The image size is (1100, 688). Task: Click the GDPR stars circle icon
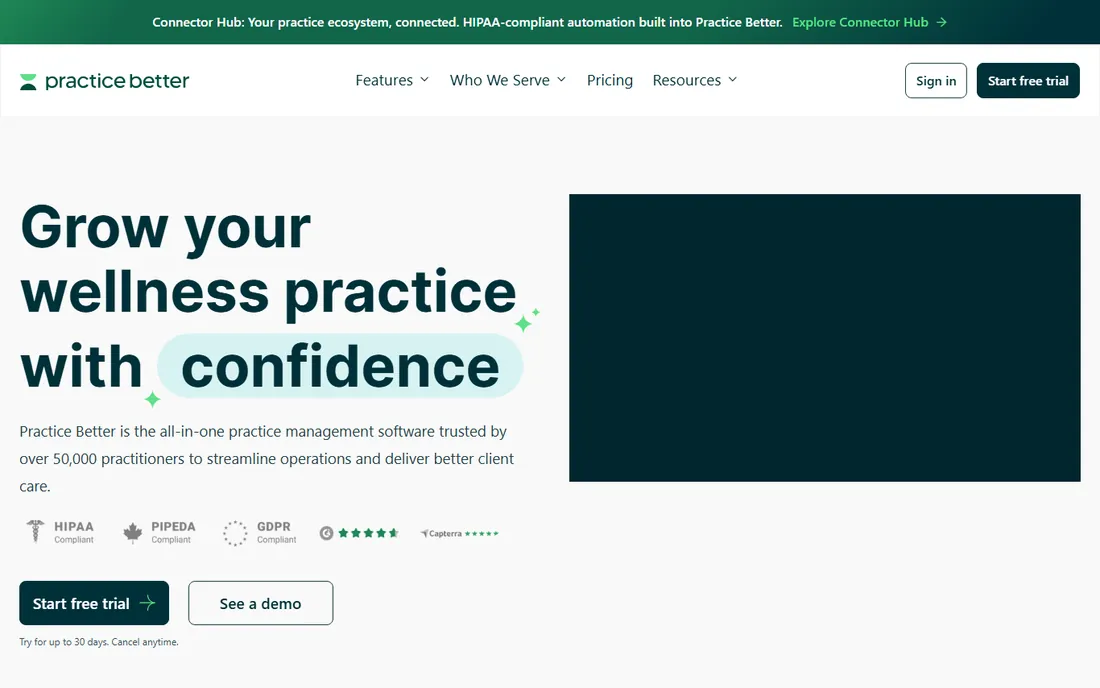235,533
